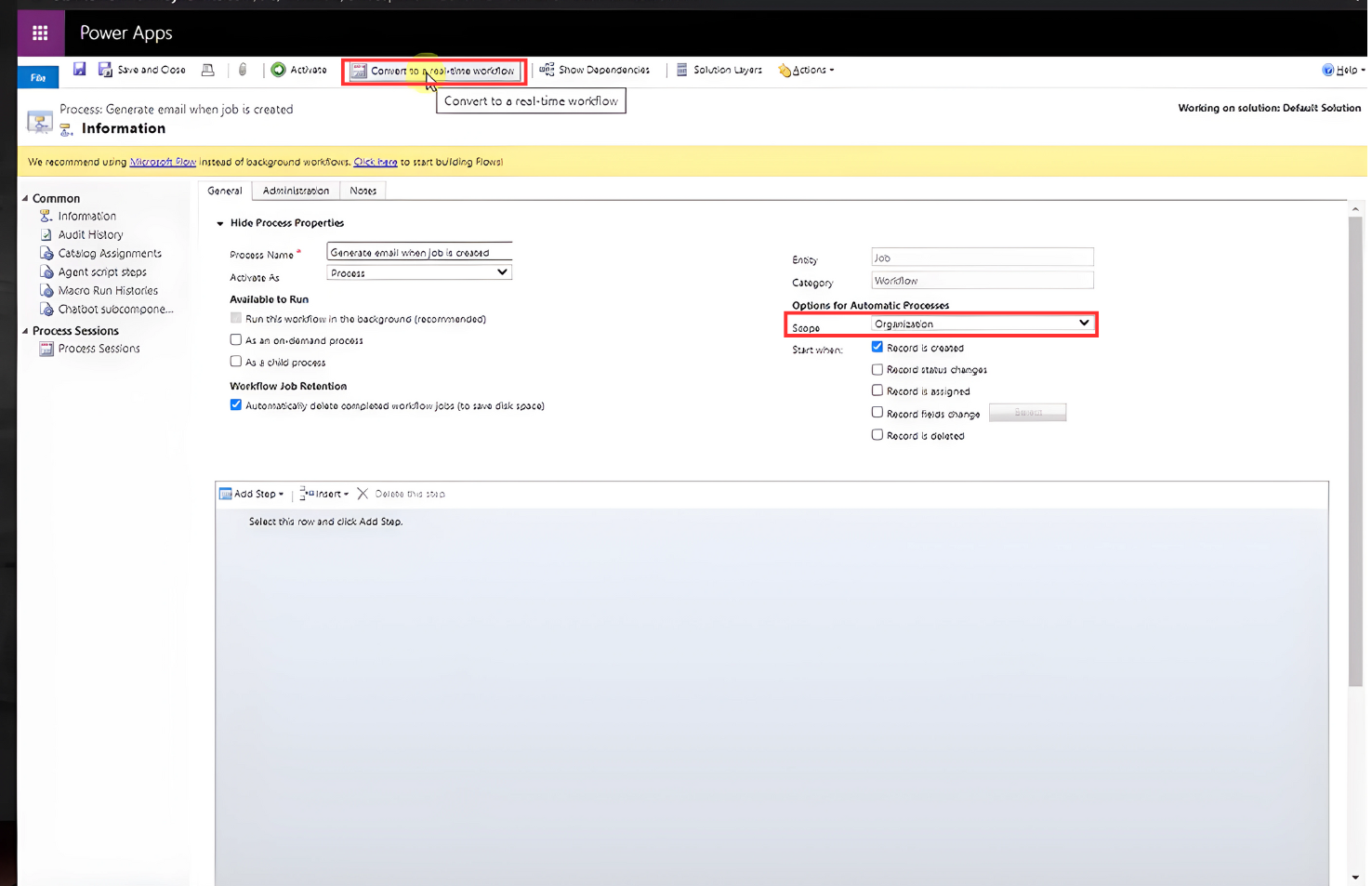Click Convert to a real-time workflow
This screenshot has width=1372, height=886.
[433, 71]
